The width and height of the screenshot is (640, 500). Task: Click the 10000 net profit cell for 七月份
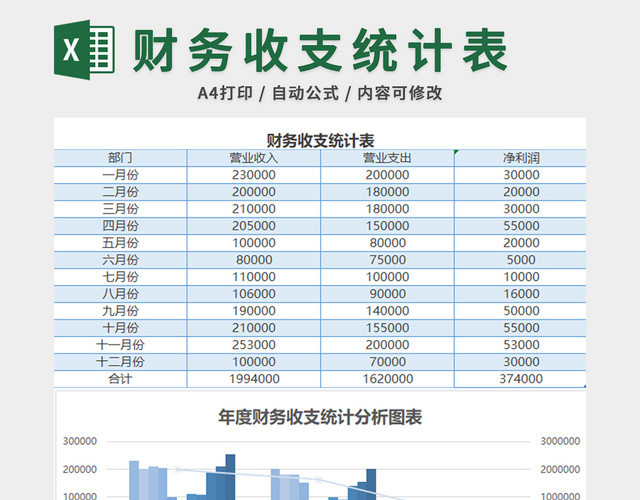tap(520, 277)
